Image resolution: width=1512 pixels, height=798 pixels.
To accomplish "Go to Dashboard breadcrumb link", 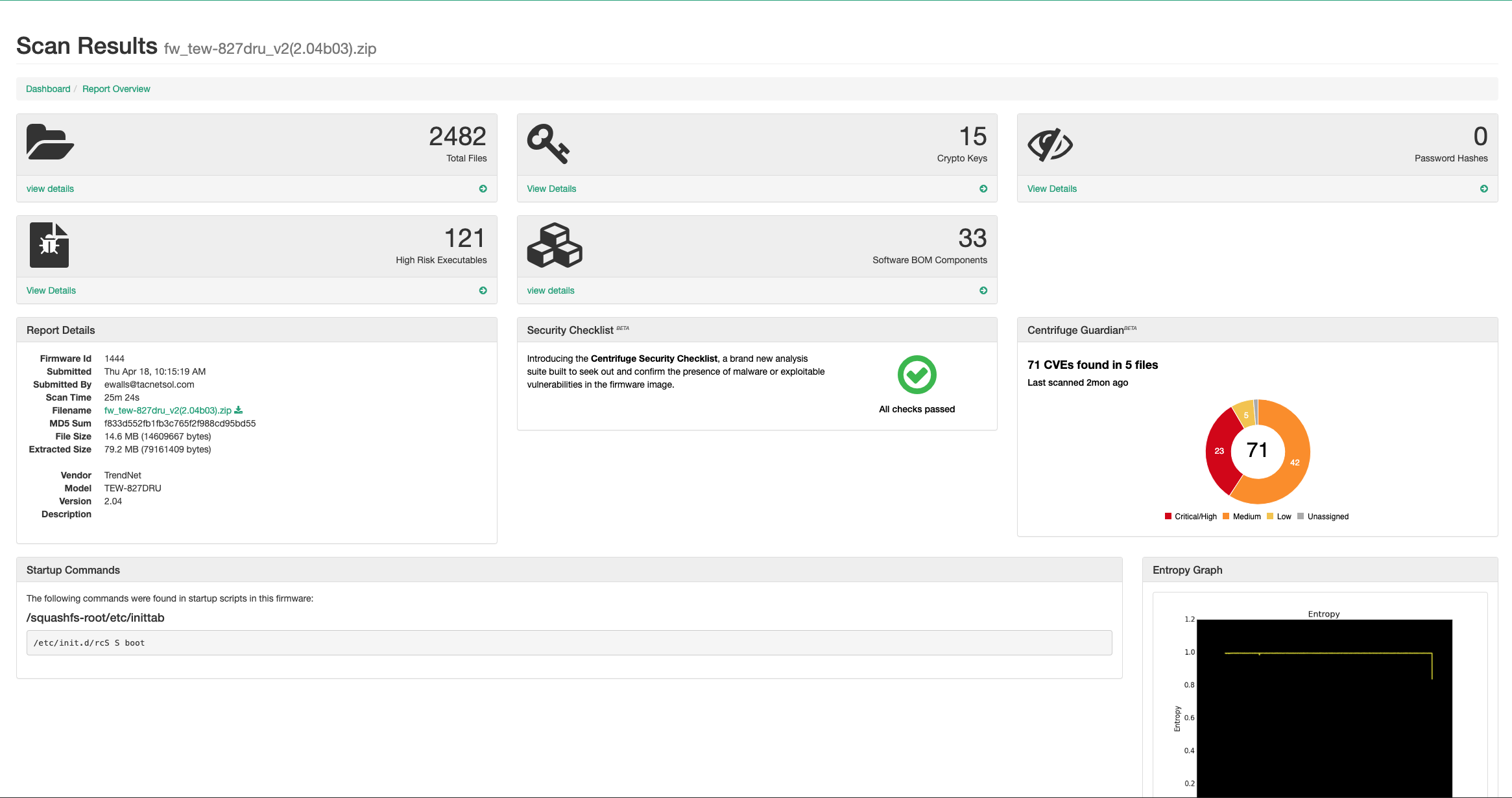I will [48, 89].
